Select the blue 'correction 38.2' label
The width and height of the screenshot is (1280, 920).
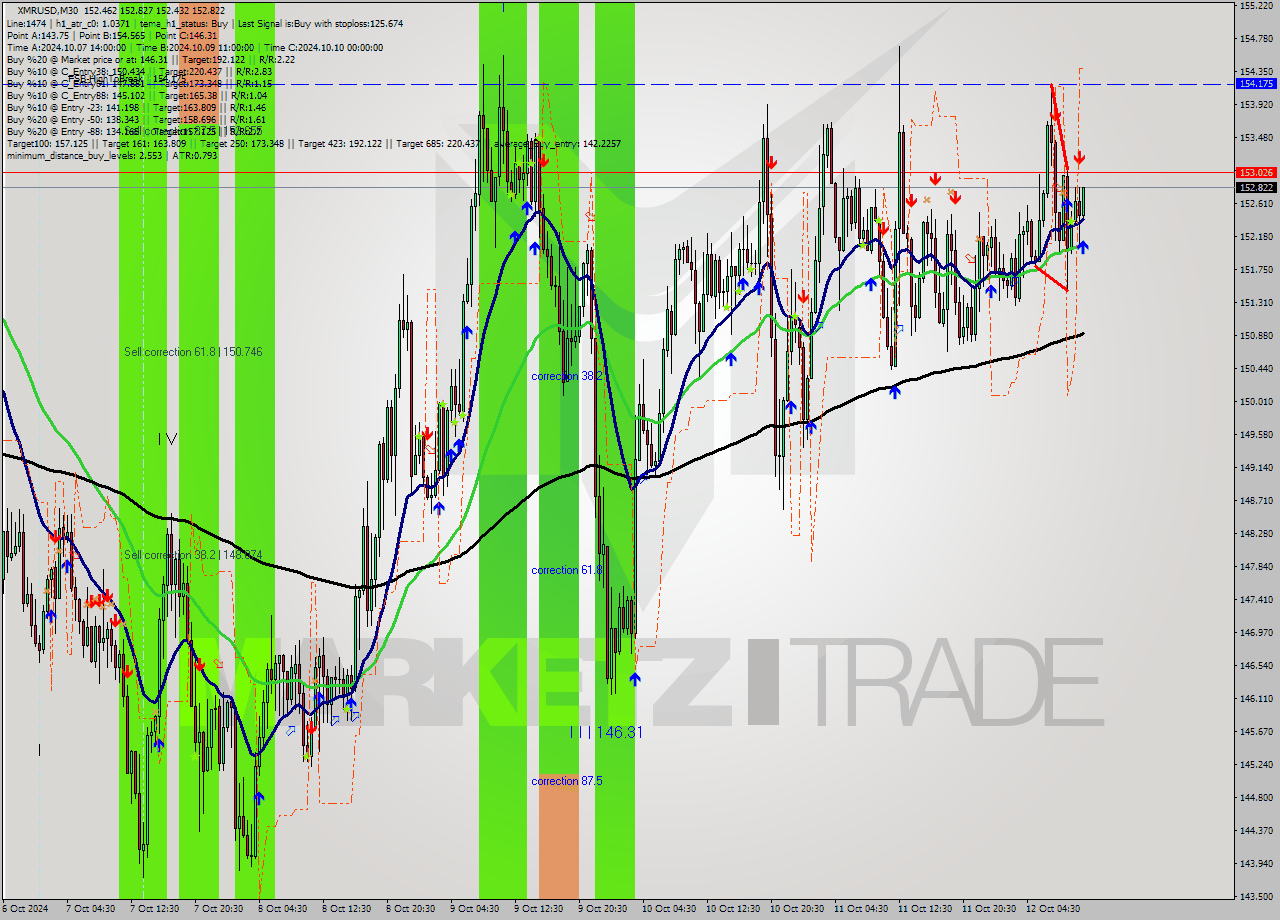567,376
